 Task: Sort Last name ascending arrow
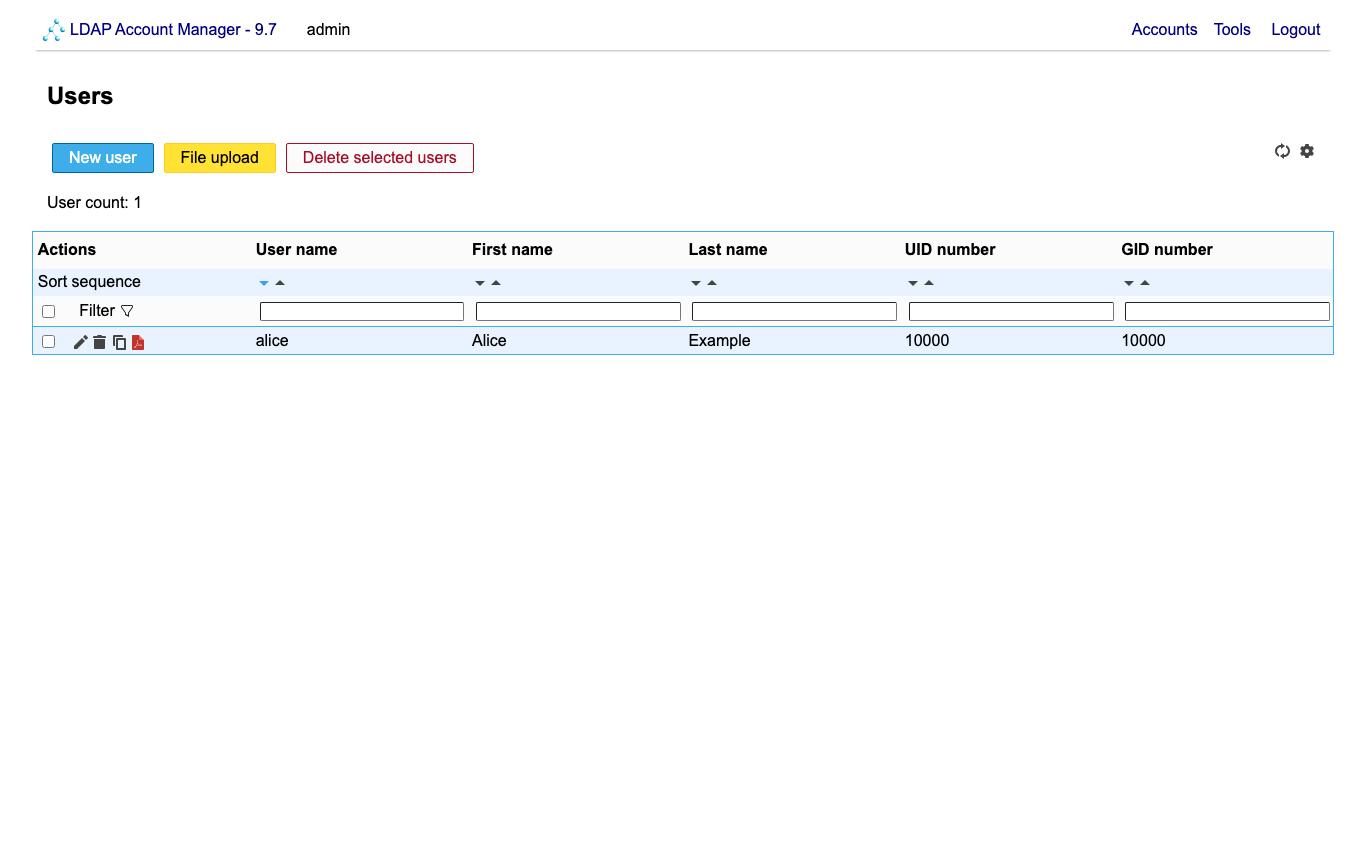click(x=712, y=283)
